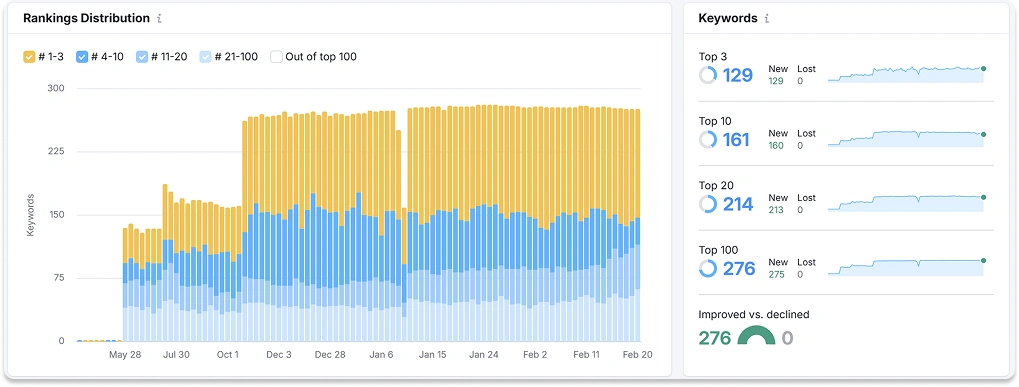This screenshot has width=1019, height=387.
Task: Click the Top 100 trend sparkline
Action: pos(907,267)
